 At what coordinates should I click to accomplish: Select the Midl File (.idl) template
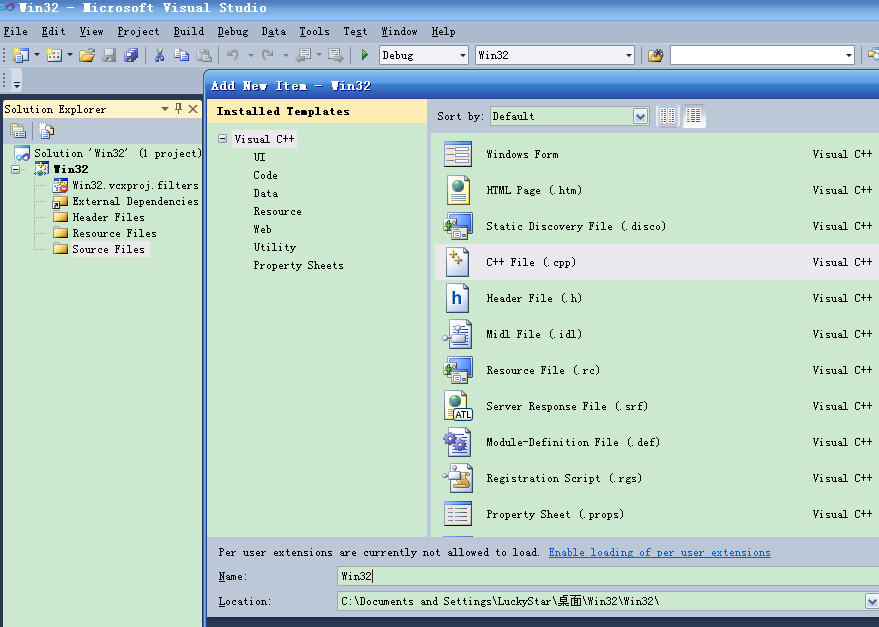657,334
